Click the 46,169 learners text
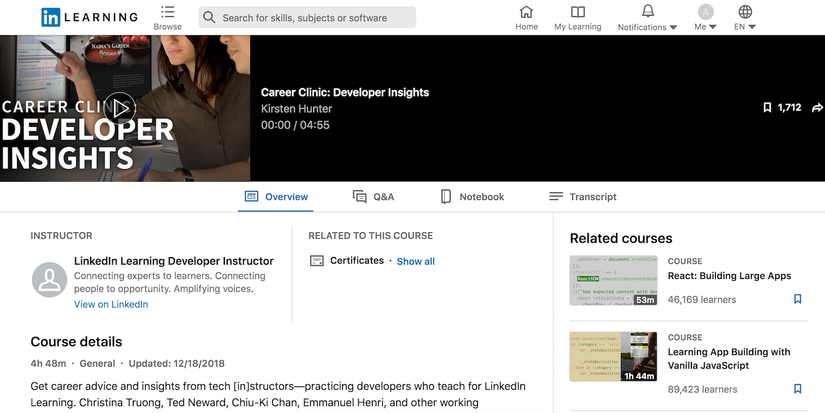The height and width of the screenshot is (413, 825). [702, 299]
